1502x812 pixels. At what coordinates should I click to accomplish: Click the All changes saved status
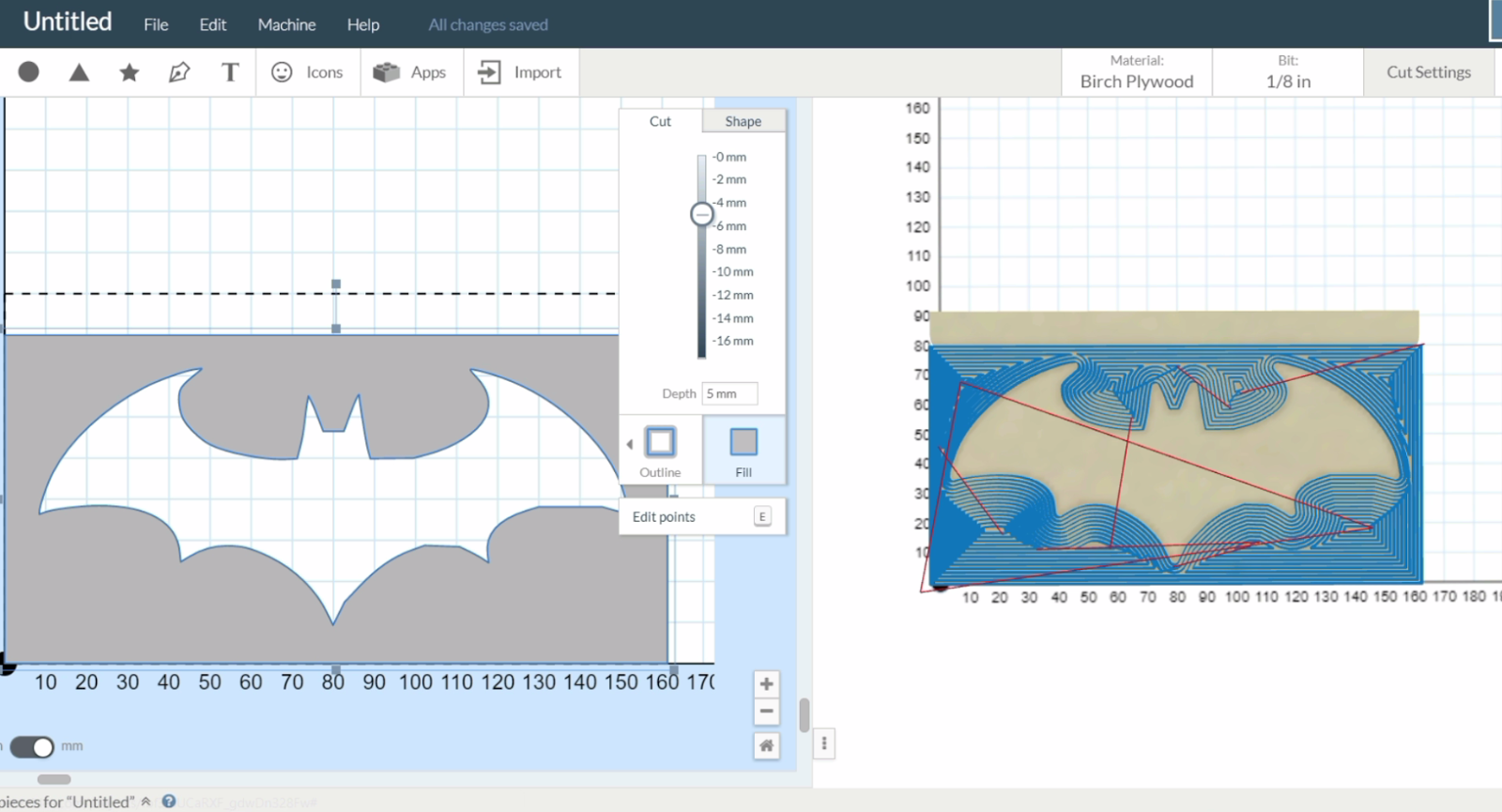click(488, 24)
